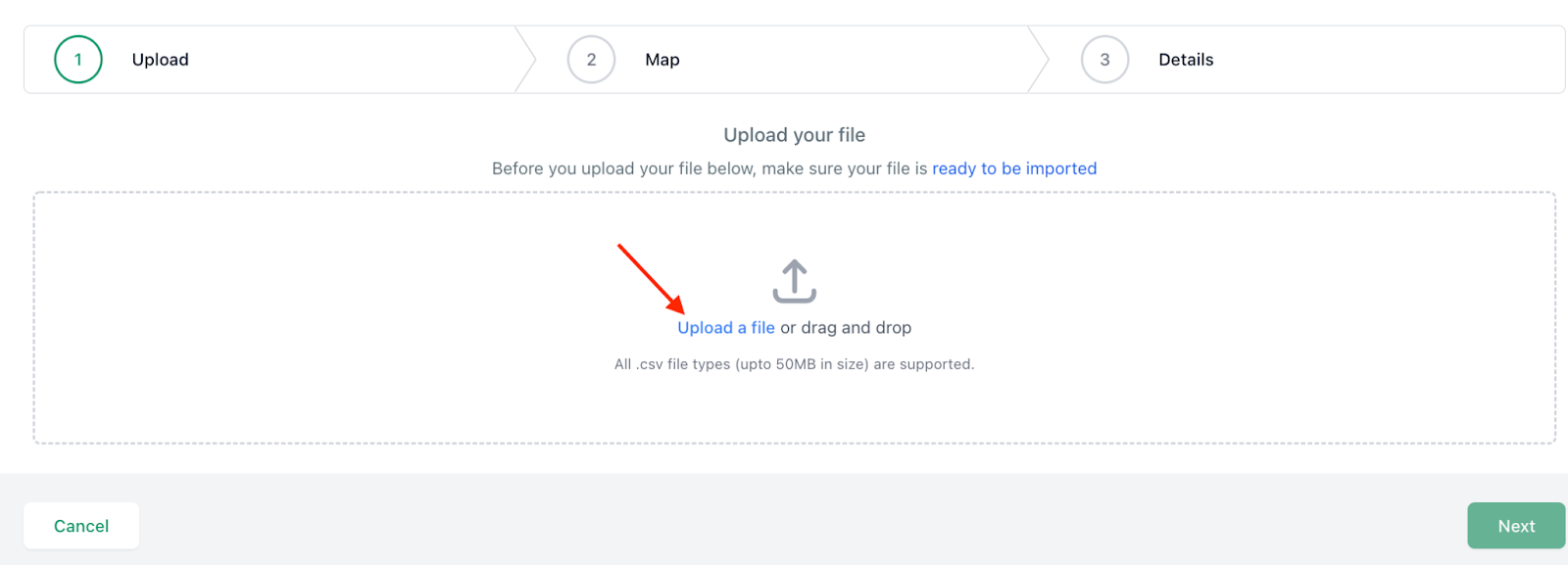Open the "ready to be imported" link
1568x565 pixels.
[1014, 168]
